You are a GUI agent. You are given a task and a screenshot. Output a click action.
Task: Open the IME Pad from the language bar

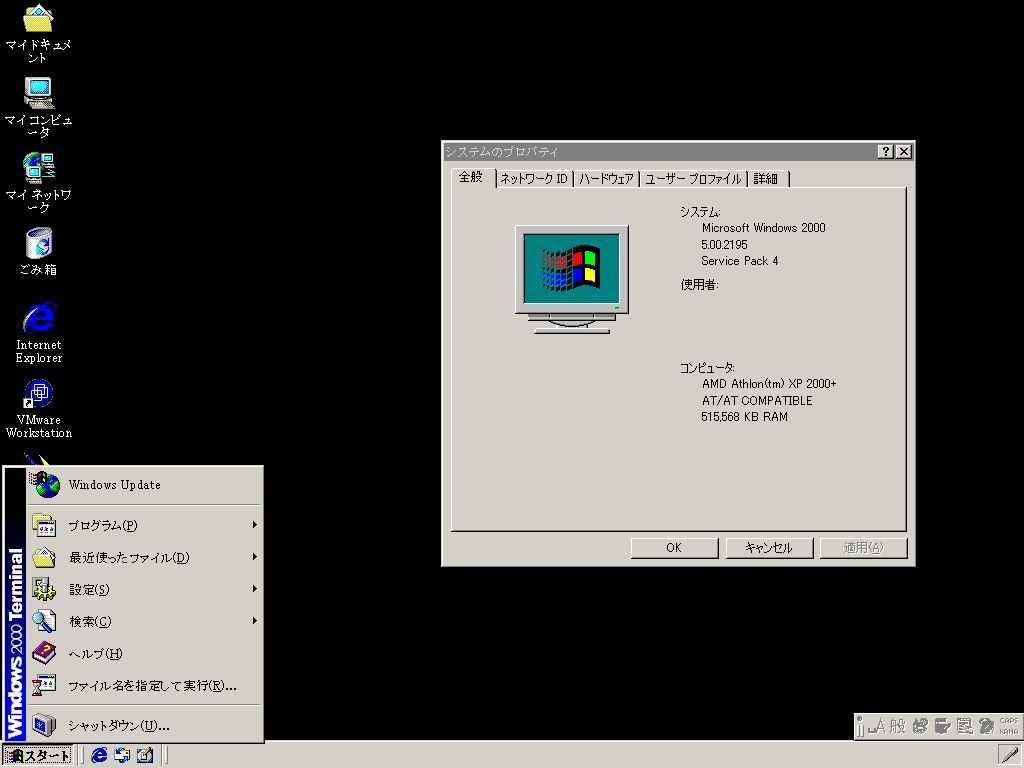click(920, 726)
